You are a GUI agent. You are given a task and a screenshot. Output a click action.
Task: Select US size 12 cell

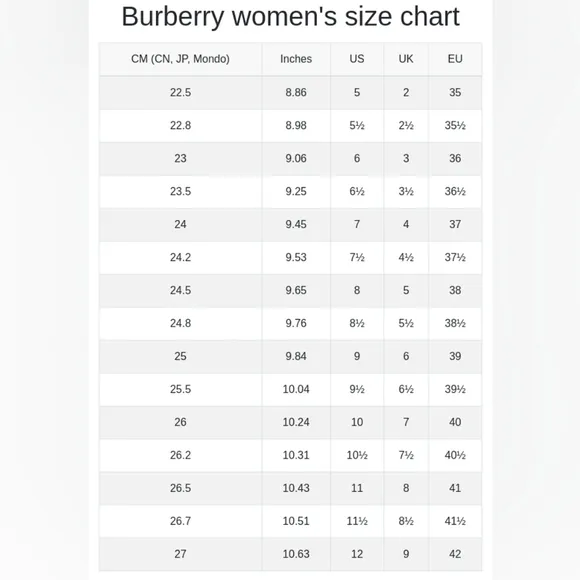pyautogui.click(x=357, y=554)
